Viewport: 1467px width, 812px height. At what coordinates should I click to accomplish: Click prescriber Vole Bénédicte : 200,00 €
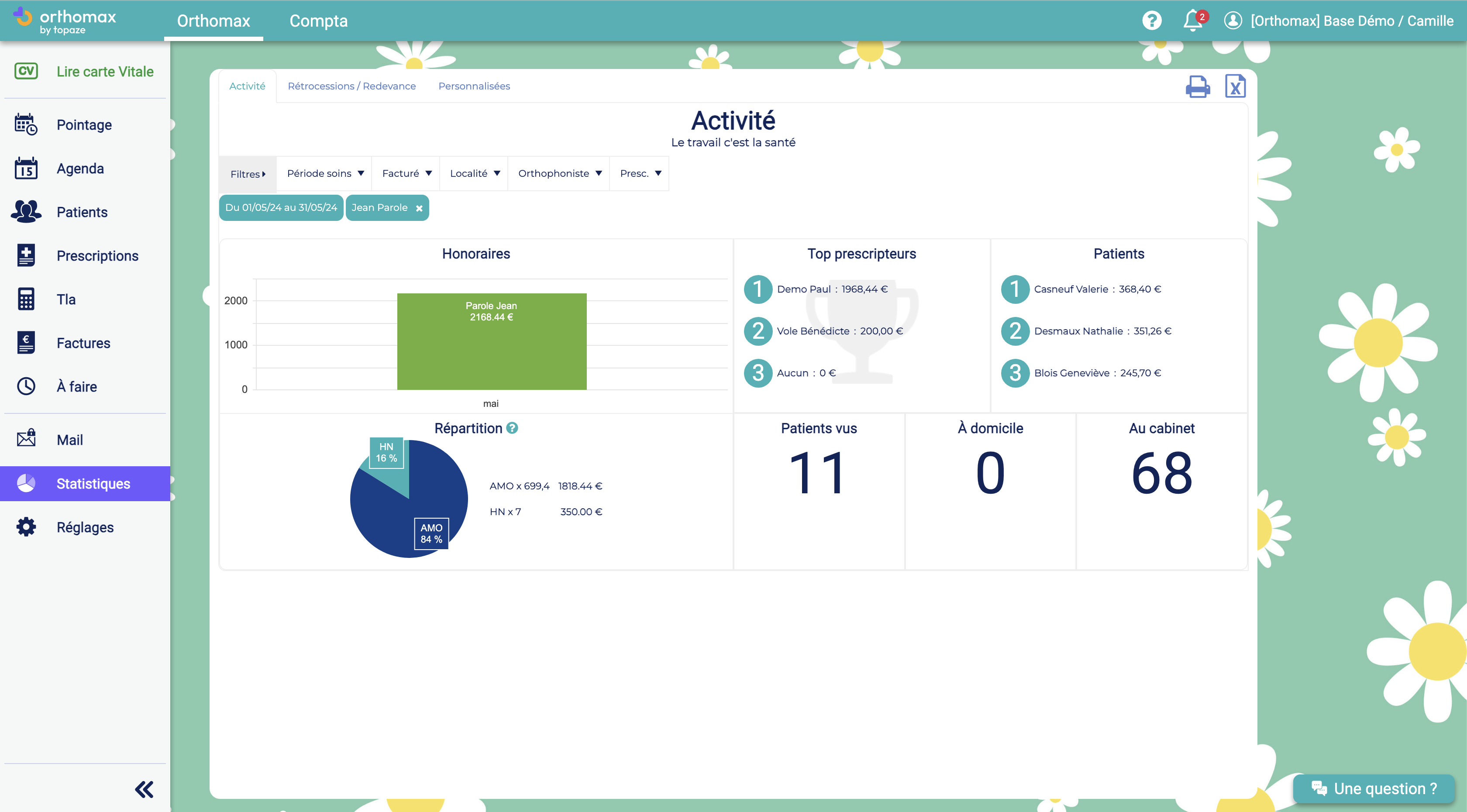click(x=840, y=331)
